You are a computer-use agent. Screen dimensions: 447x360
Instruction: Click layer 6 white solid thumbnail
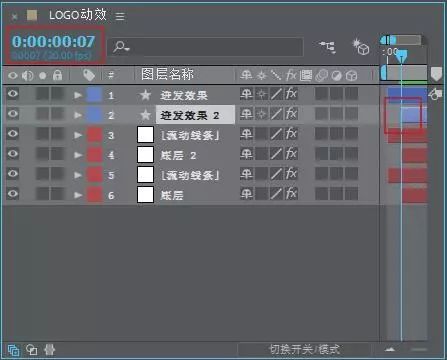145,195
